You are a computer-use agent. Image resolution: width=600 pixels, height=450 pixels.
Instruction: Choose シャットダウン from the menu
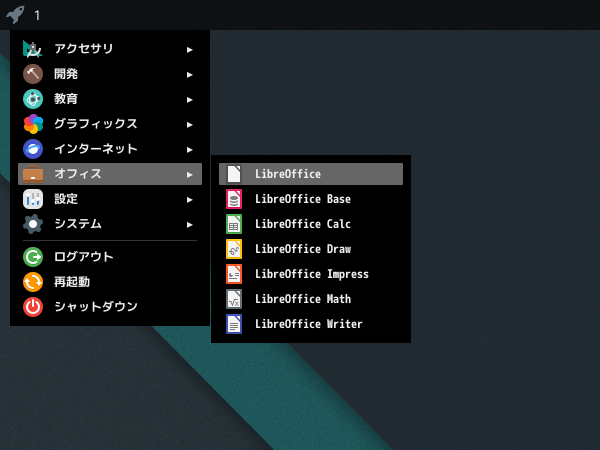click(110, 307)
